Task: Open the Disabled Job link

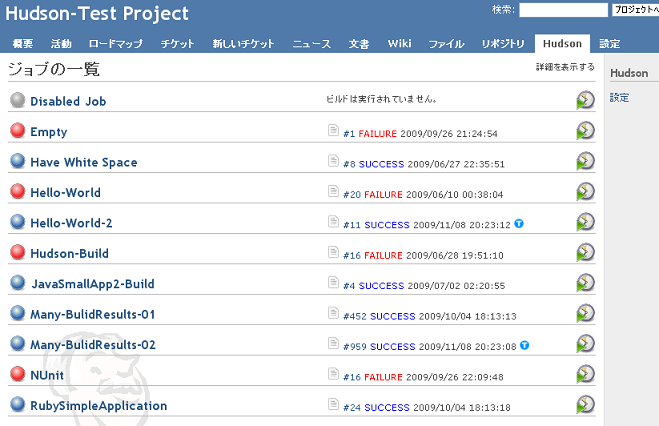Action: 68,101
